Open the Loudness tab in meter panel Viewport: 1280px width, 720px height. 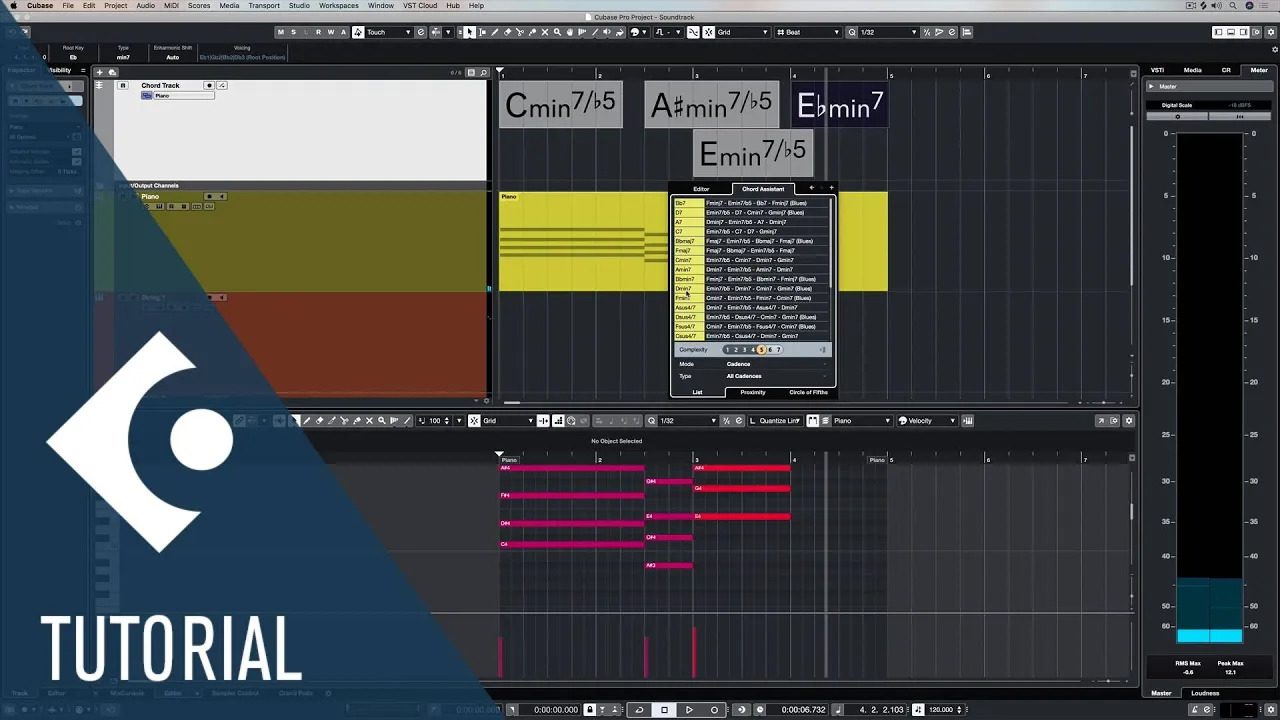pyautogui.click(x=1205, y=693)
